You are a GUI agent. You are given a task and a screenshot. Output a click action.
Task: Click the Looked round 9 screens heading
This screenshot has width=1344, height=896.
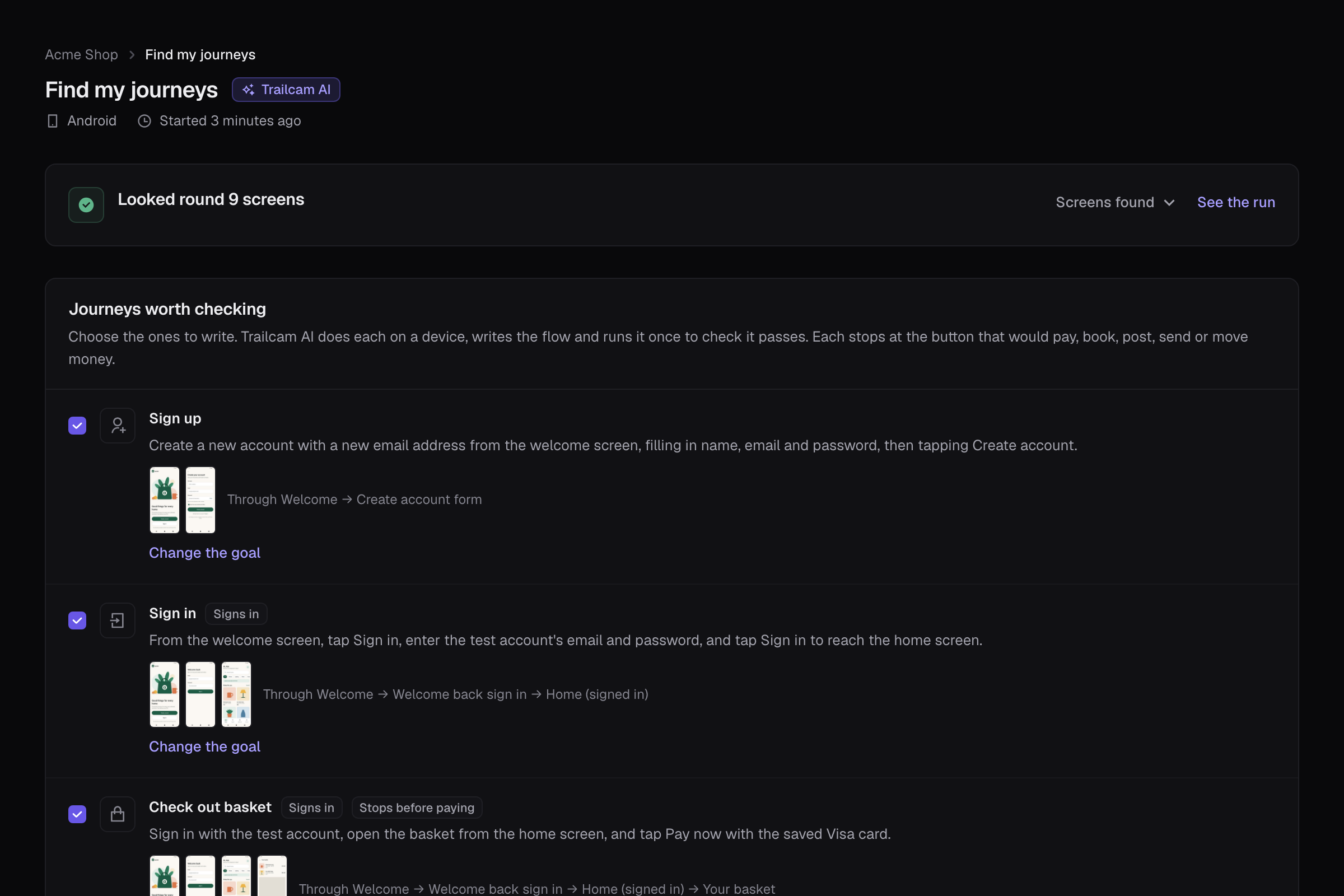211,199
